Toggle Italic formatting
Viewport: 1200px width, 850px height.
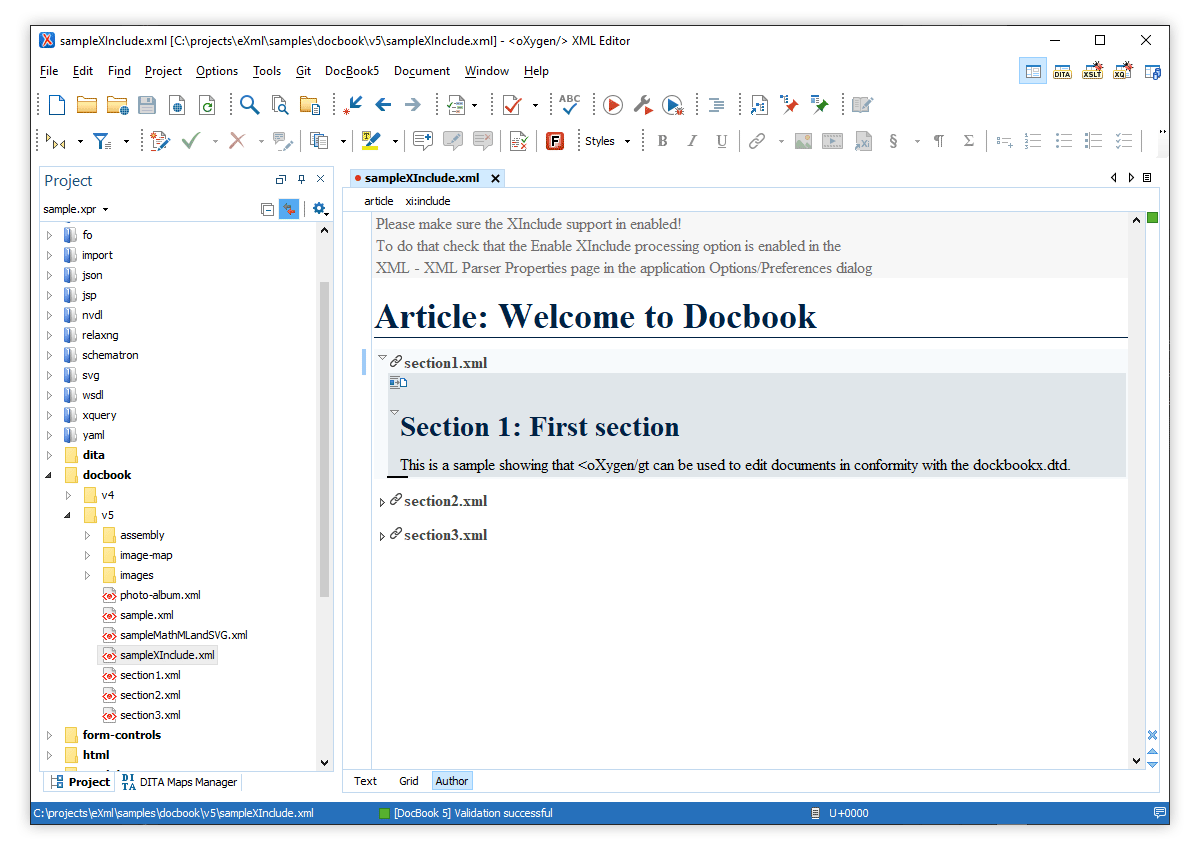click(x=692, y=141)
